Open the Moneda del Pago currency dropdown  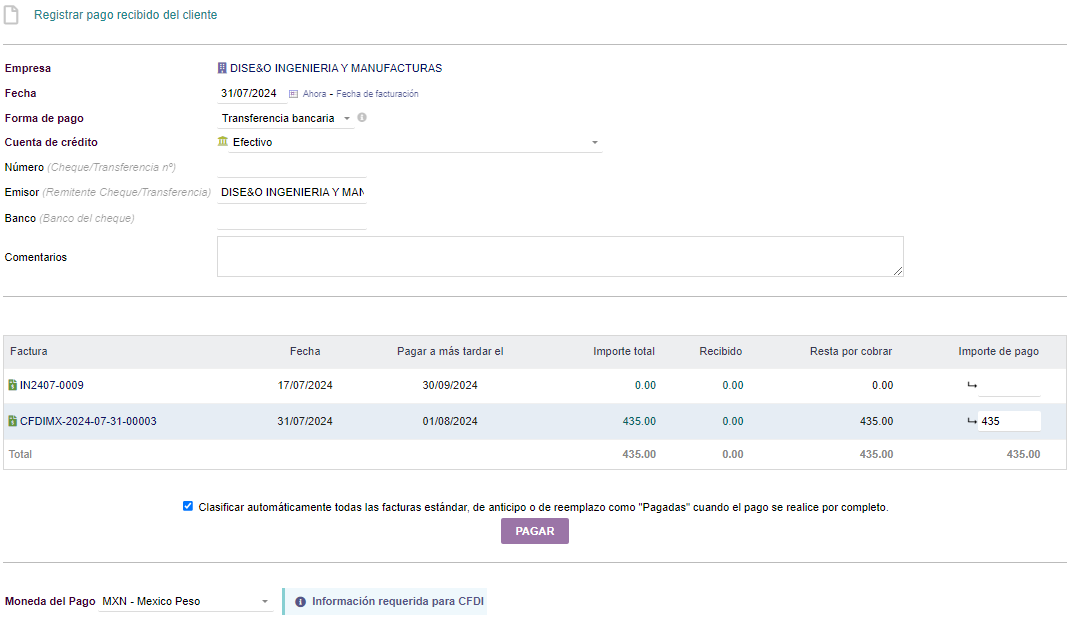pos(186,601)
